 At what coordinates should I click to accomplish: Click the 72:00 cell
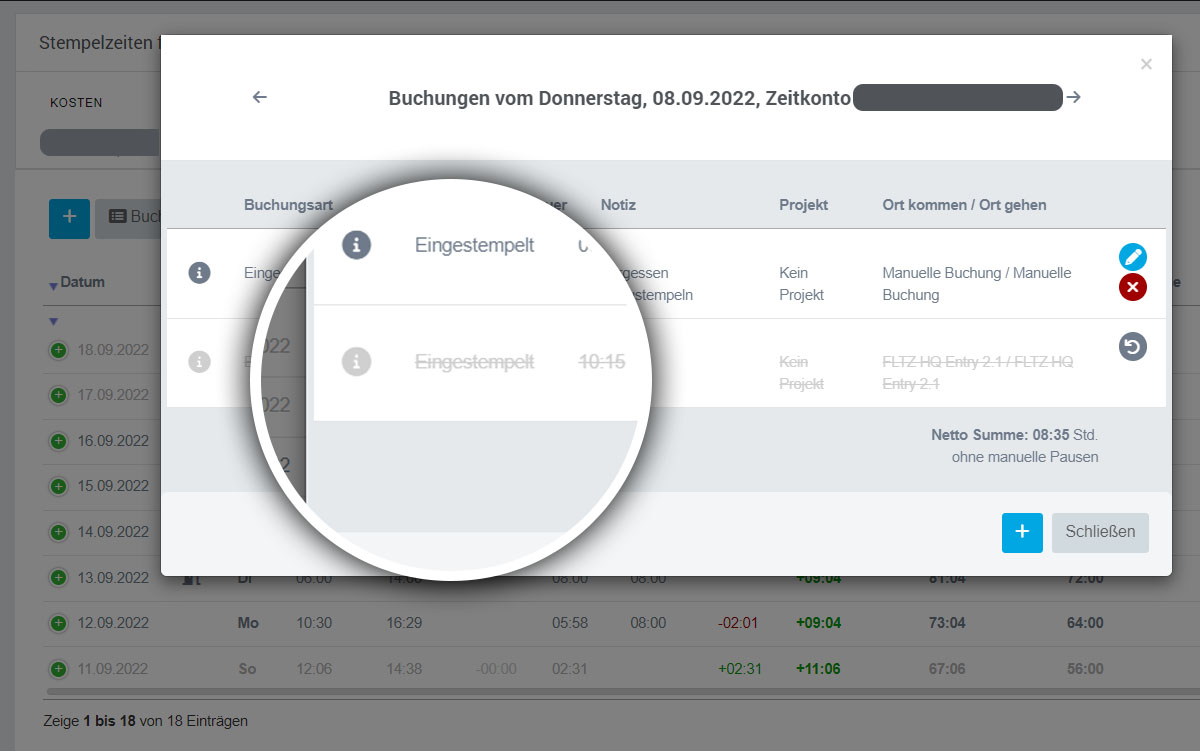(x=1085, y=578)
